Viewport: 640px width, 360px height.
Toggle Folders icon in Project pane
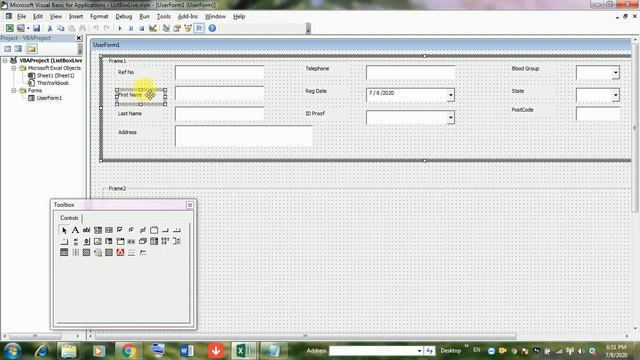click(32, 49)
